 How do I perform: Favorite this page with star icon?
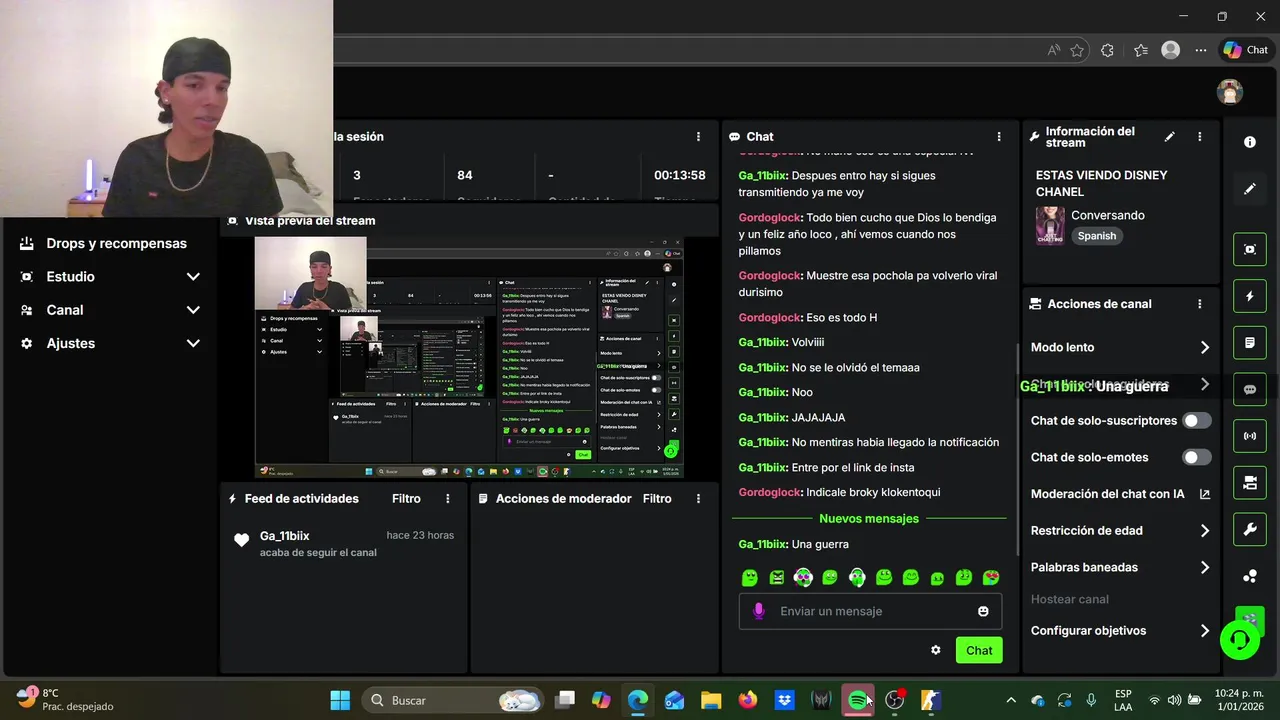[1077, 50]
